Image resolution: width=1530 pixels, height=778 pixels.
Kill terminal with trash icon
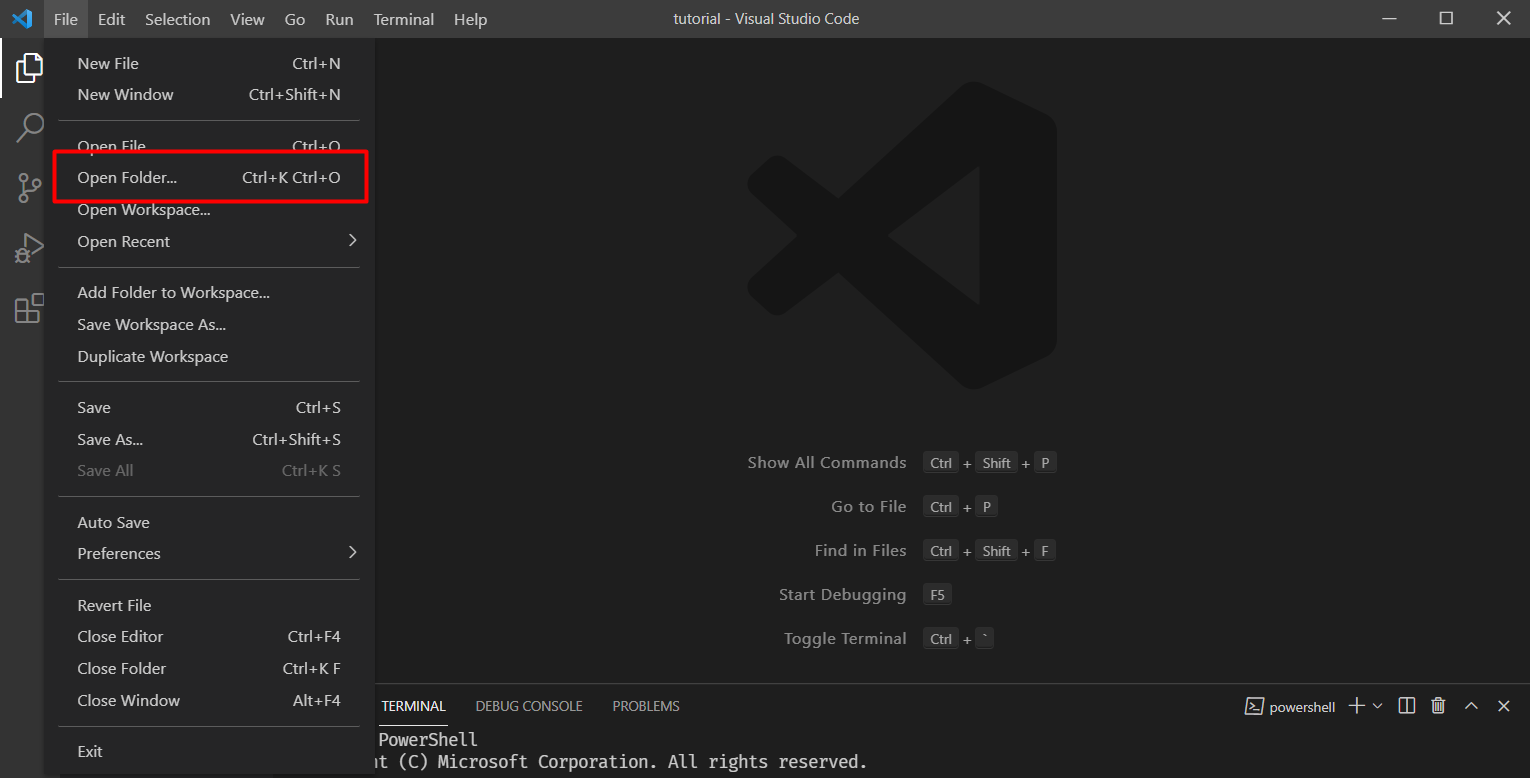click(x=1438, y=706)
